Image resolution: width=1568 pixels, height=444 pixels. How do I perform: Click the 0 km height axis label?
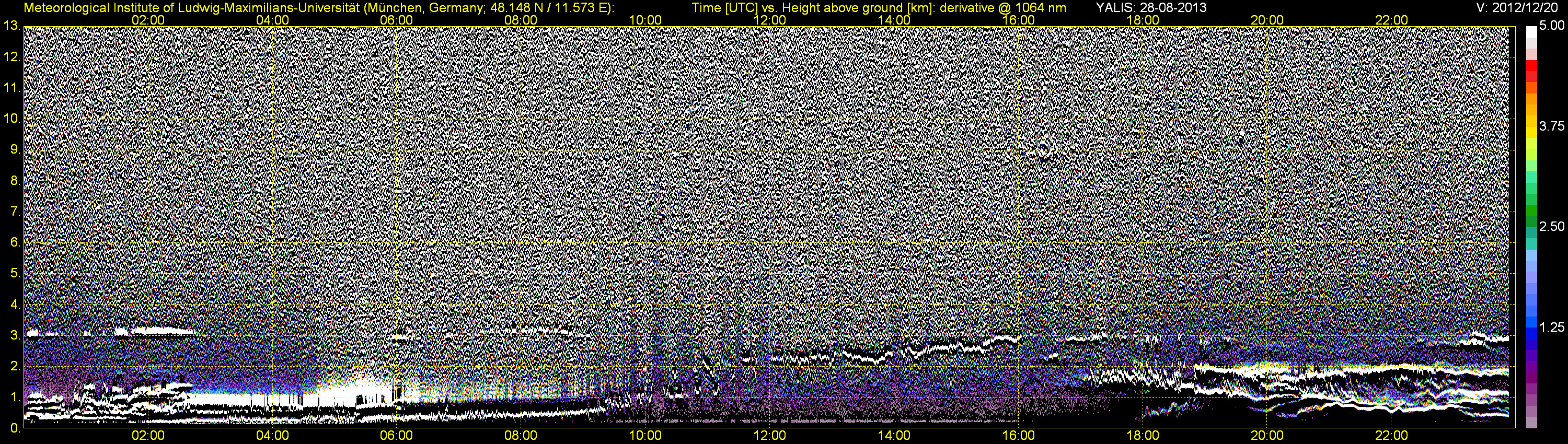[x=15, y=428]
